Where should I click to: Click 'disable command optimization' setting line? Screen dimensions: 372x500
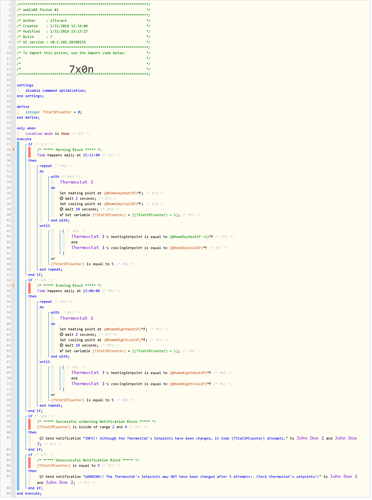click(56, 91)
